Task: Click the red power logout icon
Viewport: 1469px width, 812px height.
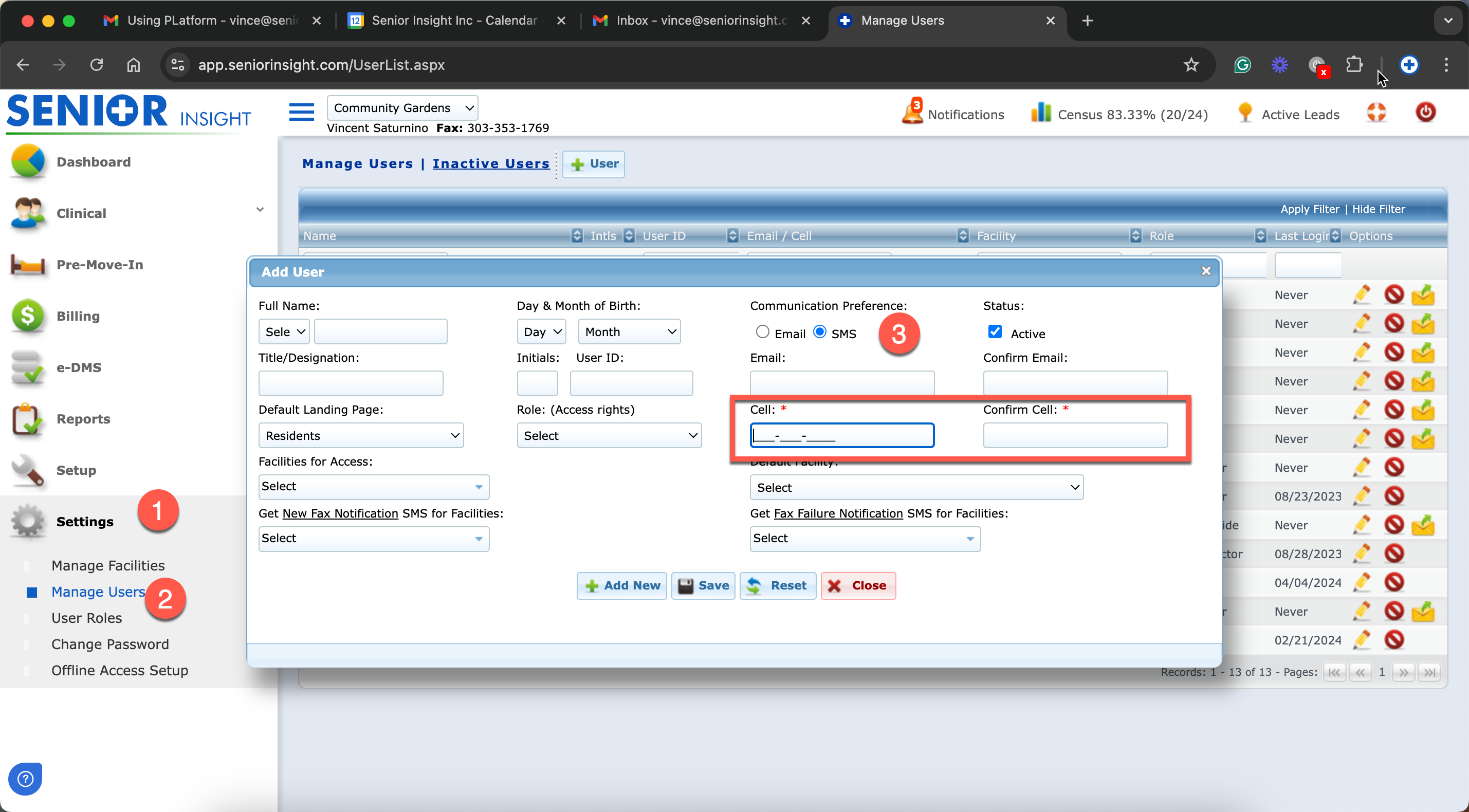Action: point(1425,113)
